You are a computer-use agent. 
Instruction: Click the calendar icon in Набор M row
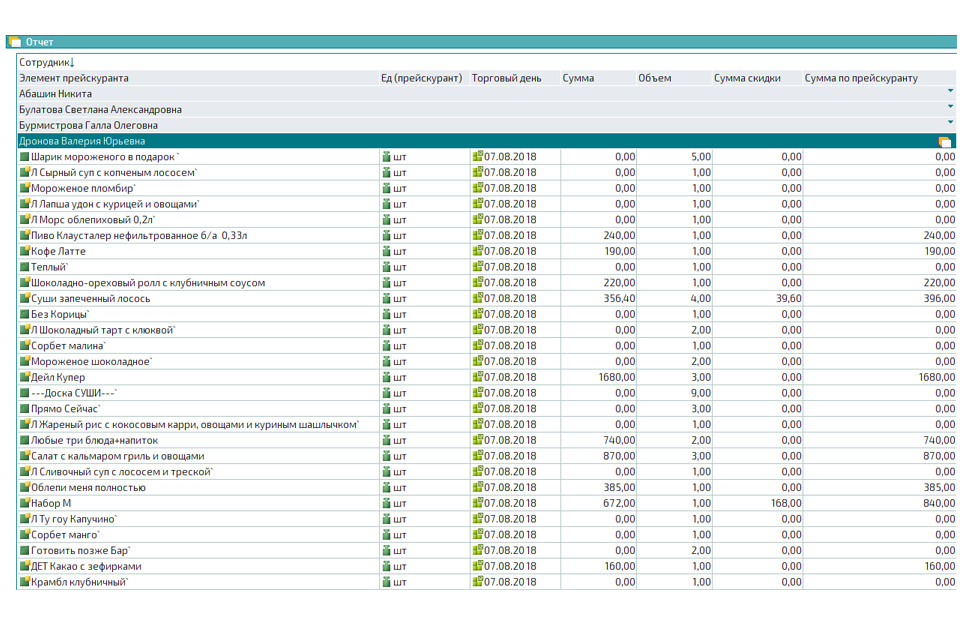click(x=478, y=503)
